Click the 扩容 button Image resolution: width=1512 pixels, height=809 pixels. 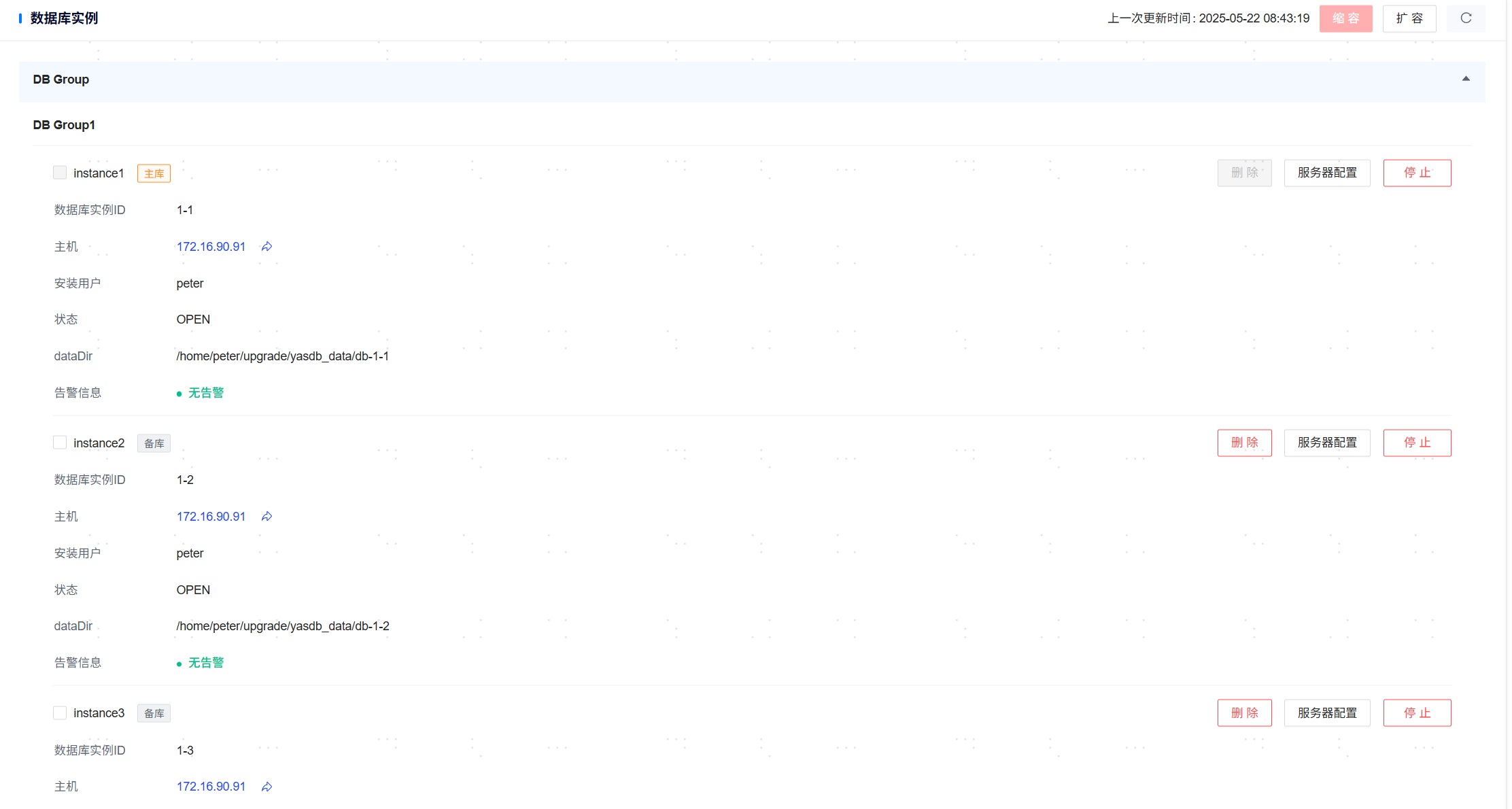pyautogui.click(x=1409, y=18)
